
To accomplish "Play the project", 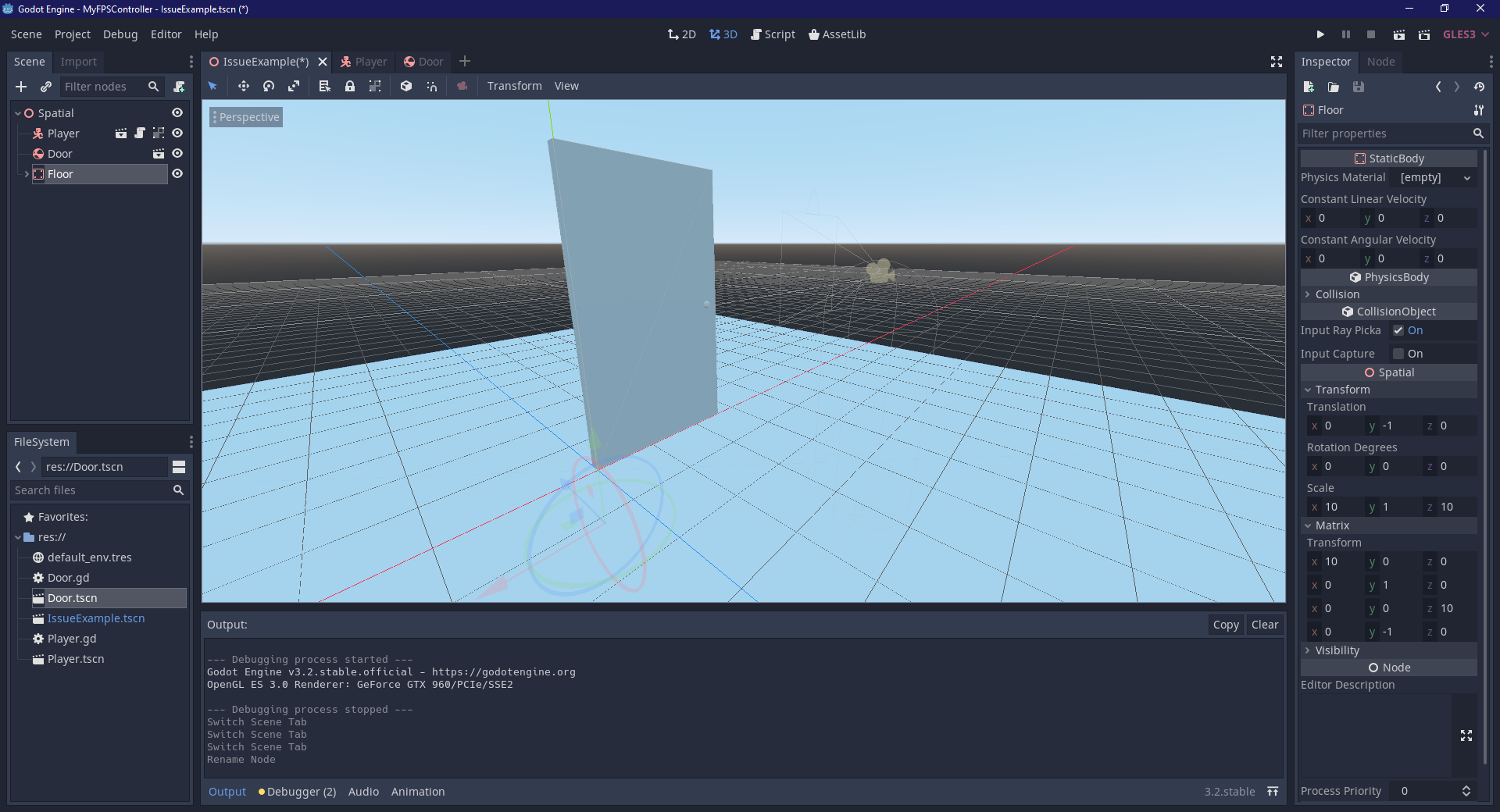I will coord(1320,34).
